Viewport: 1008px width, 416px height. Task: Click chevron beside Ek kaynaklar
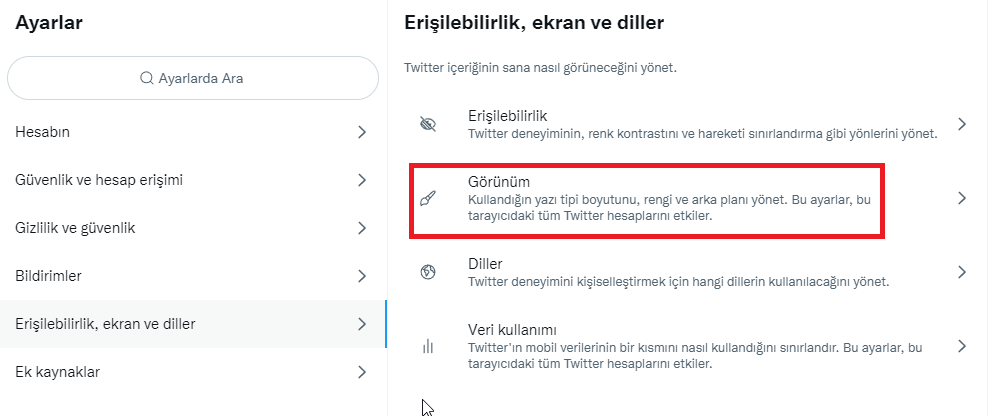point(362,372)
